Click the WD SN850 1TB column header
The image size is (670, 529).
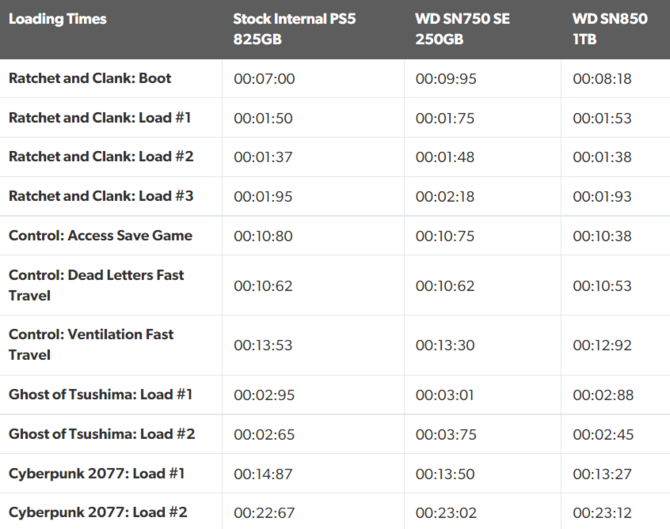click(610, 29)
